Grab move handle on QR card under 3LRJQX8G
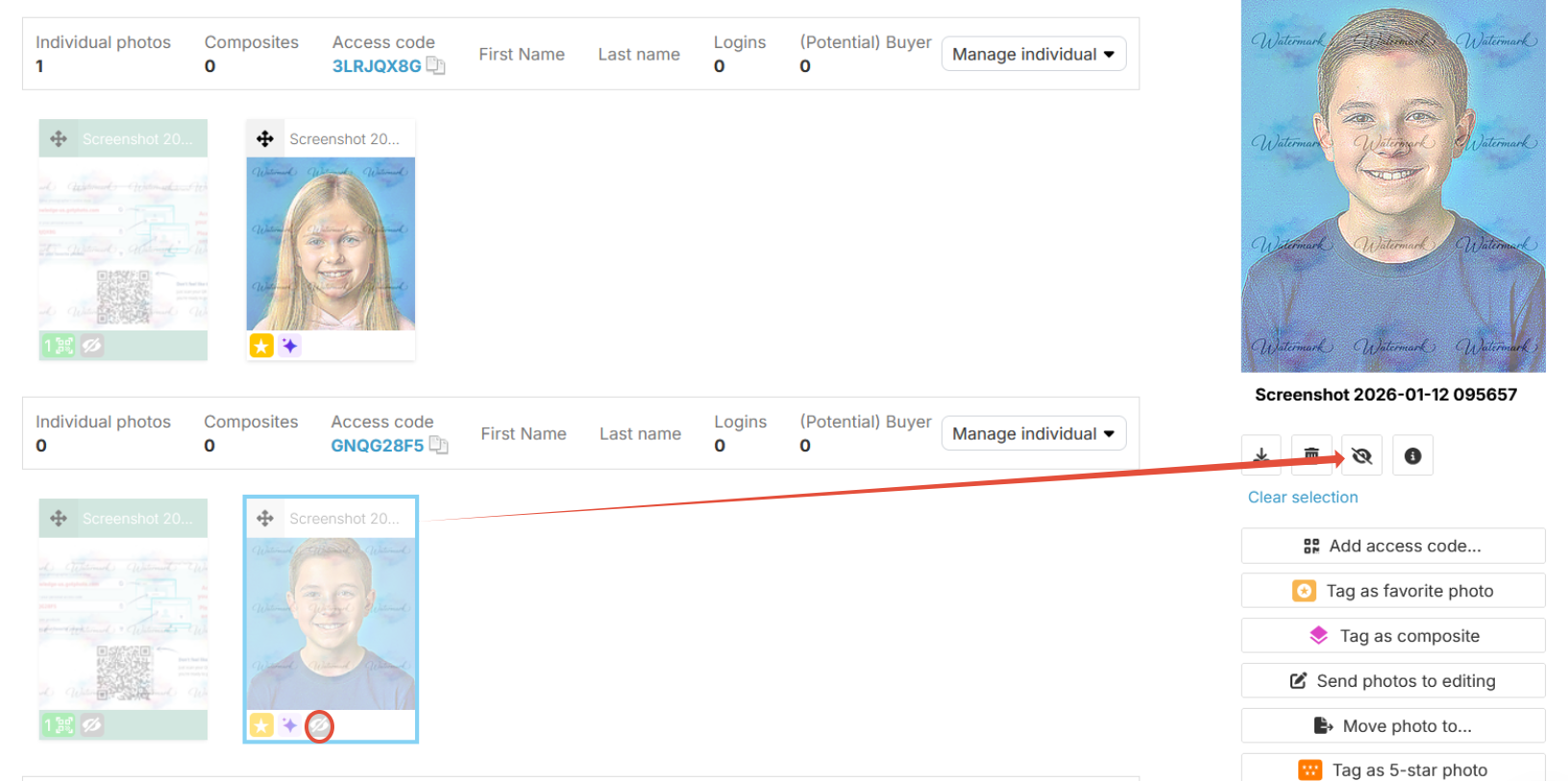1568x781 pixels. (x=59, y=139)
